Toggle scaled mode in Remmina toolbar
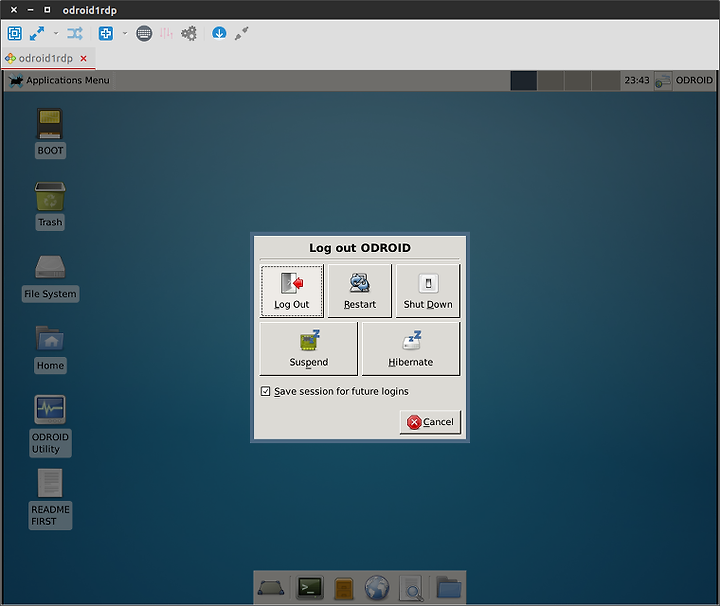Image resolution: width=720 pixels, height=606 pixels. (x=106, y=34)
